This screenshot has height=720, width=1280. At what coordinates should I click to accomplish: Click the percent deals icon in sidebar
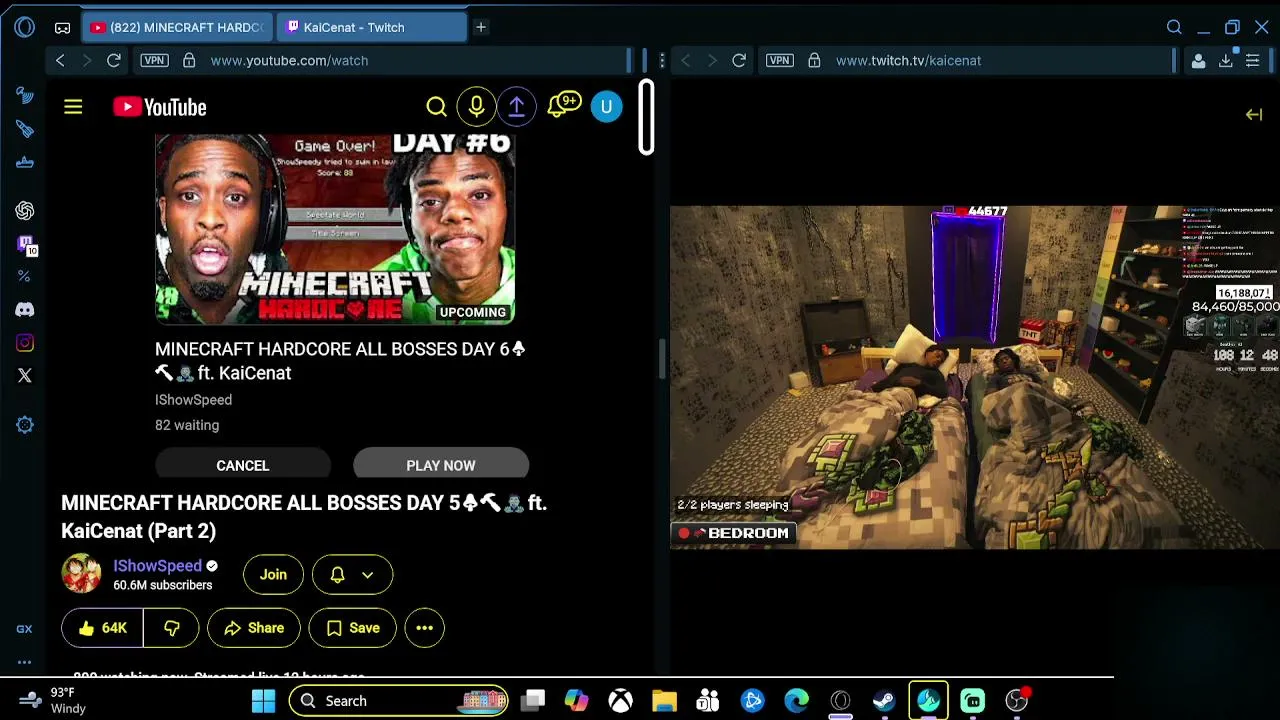coord(25,276)
